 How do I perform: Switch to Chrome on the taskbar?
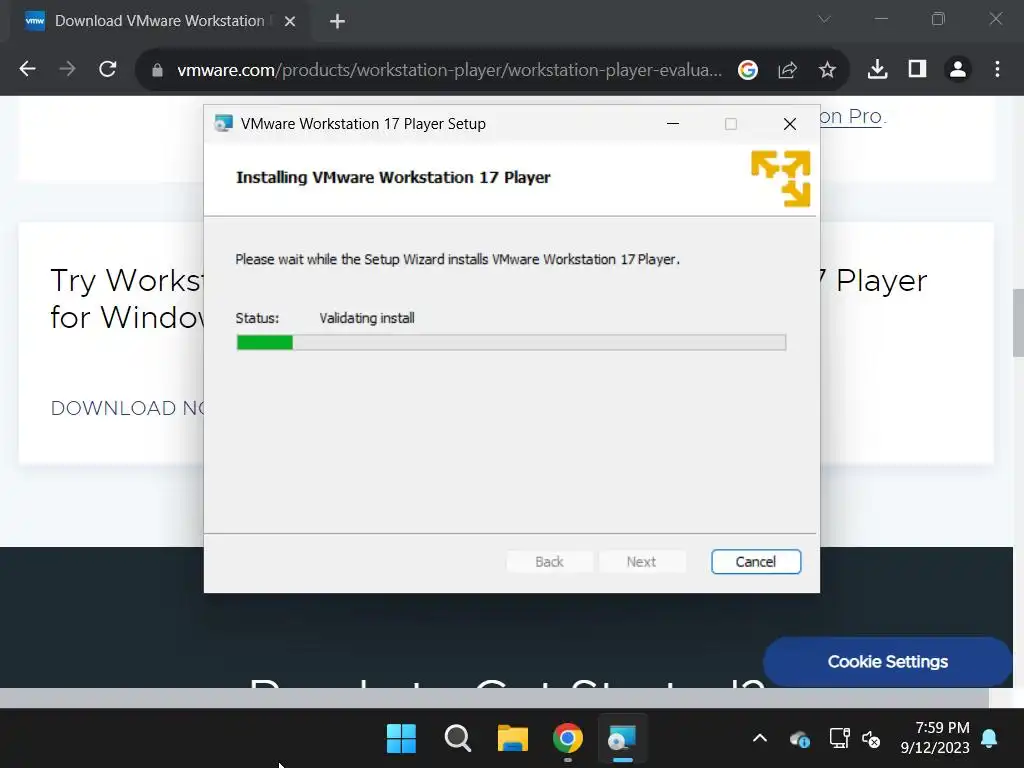tap(568, 739)
